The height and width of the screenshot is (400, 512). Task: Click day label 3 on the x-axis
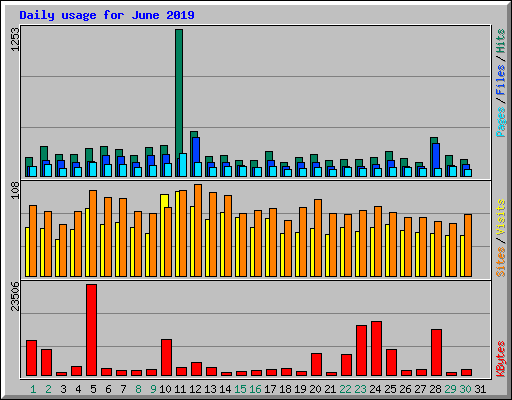click(x=63, y=389)
